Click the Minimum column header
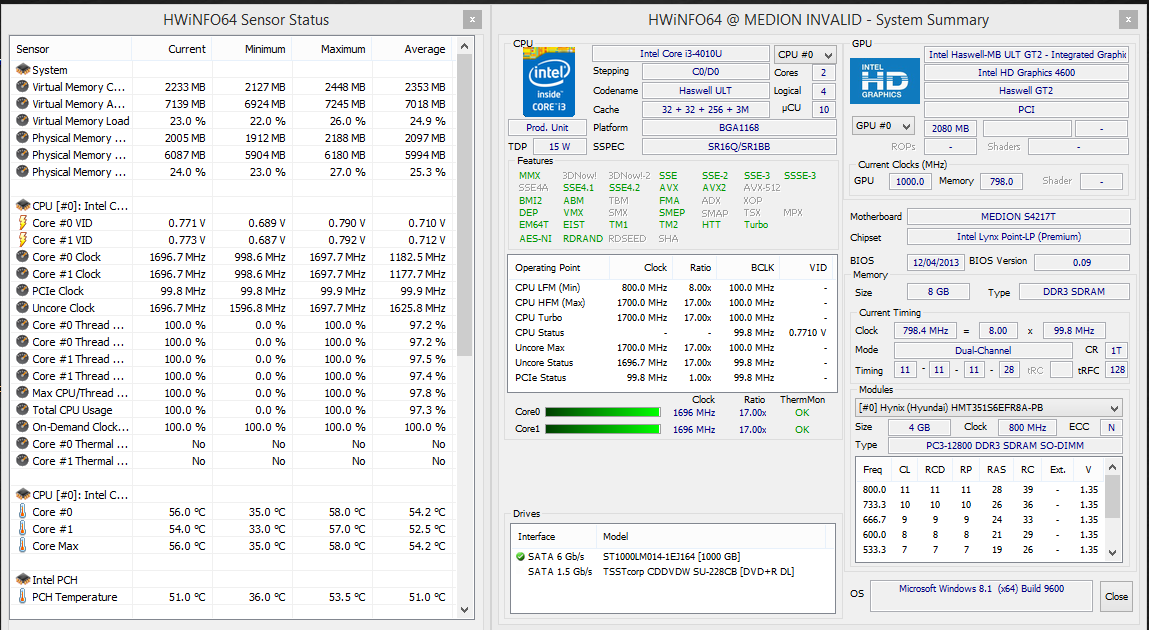Image resolution: width=1149 pixels, height=630 pixels. click(x=251, y=49)
